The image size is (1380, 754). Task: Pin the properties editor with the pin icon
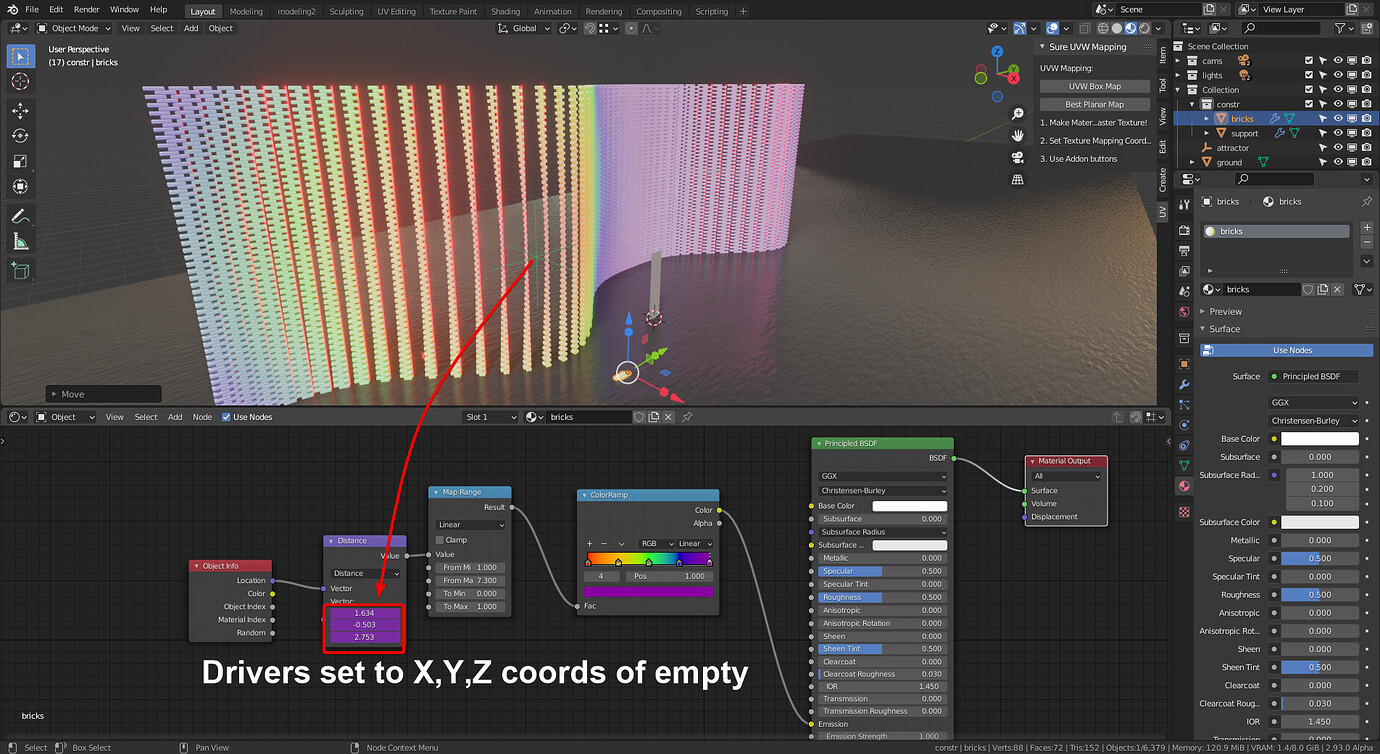pos(1366,201)
